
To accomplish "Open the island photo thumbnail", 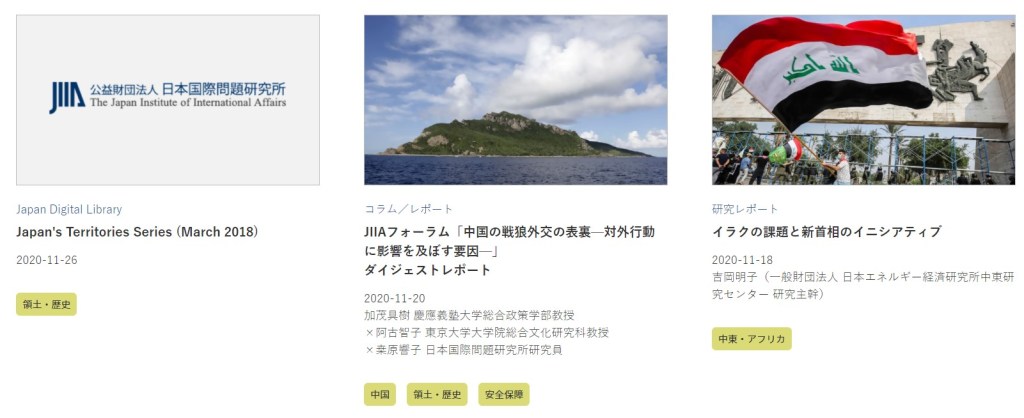I will coord(515,100).
